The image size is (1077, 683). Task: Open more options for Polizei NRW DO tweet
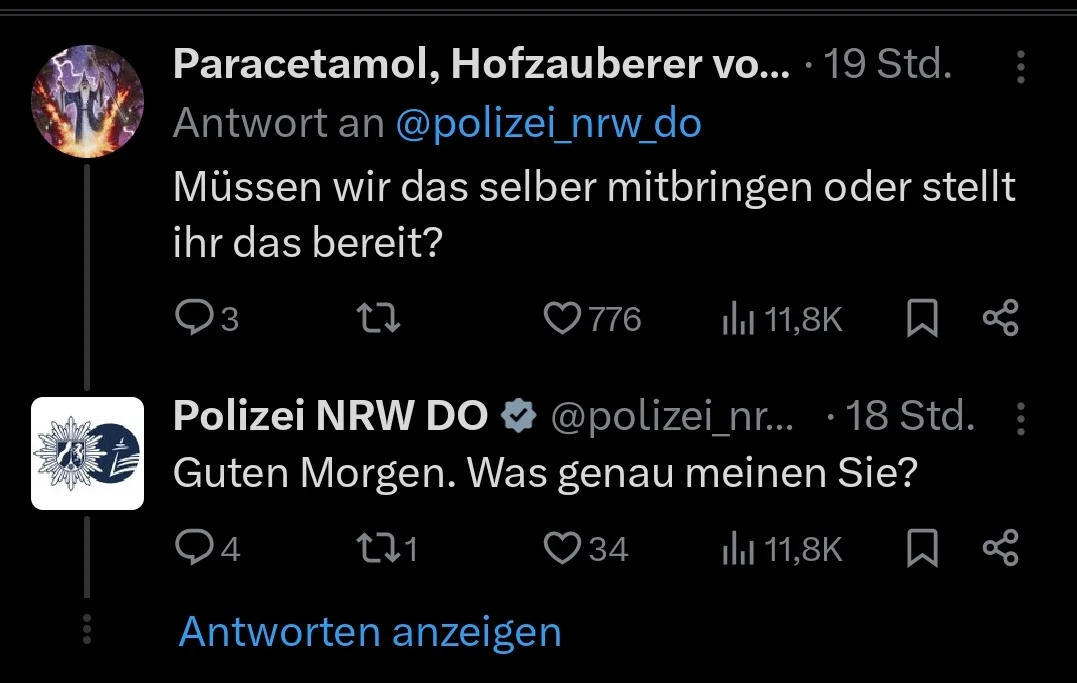click(1021, 418)
